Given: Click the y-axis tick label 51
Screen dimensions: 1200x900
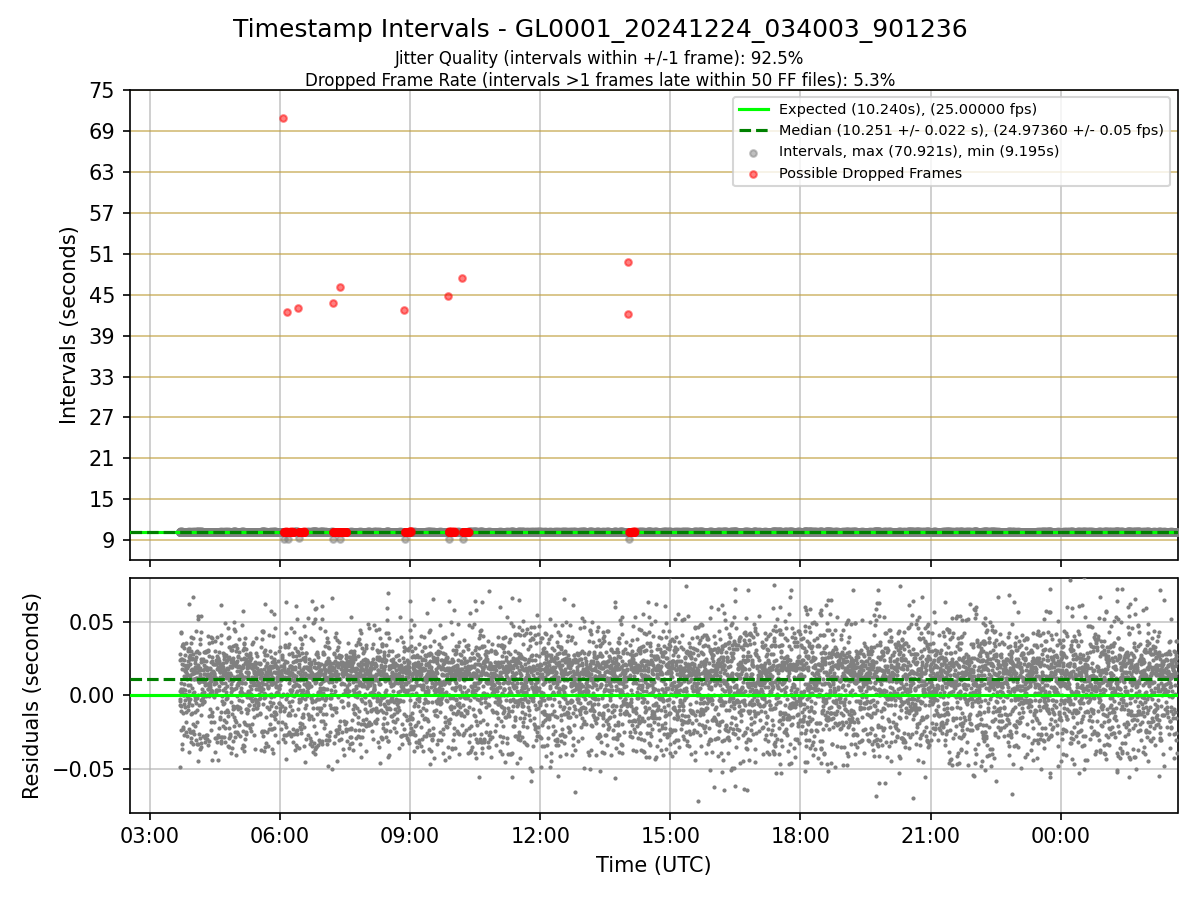Looking at the screenshot, I should [x=102, y=254].
